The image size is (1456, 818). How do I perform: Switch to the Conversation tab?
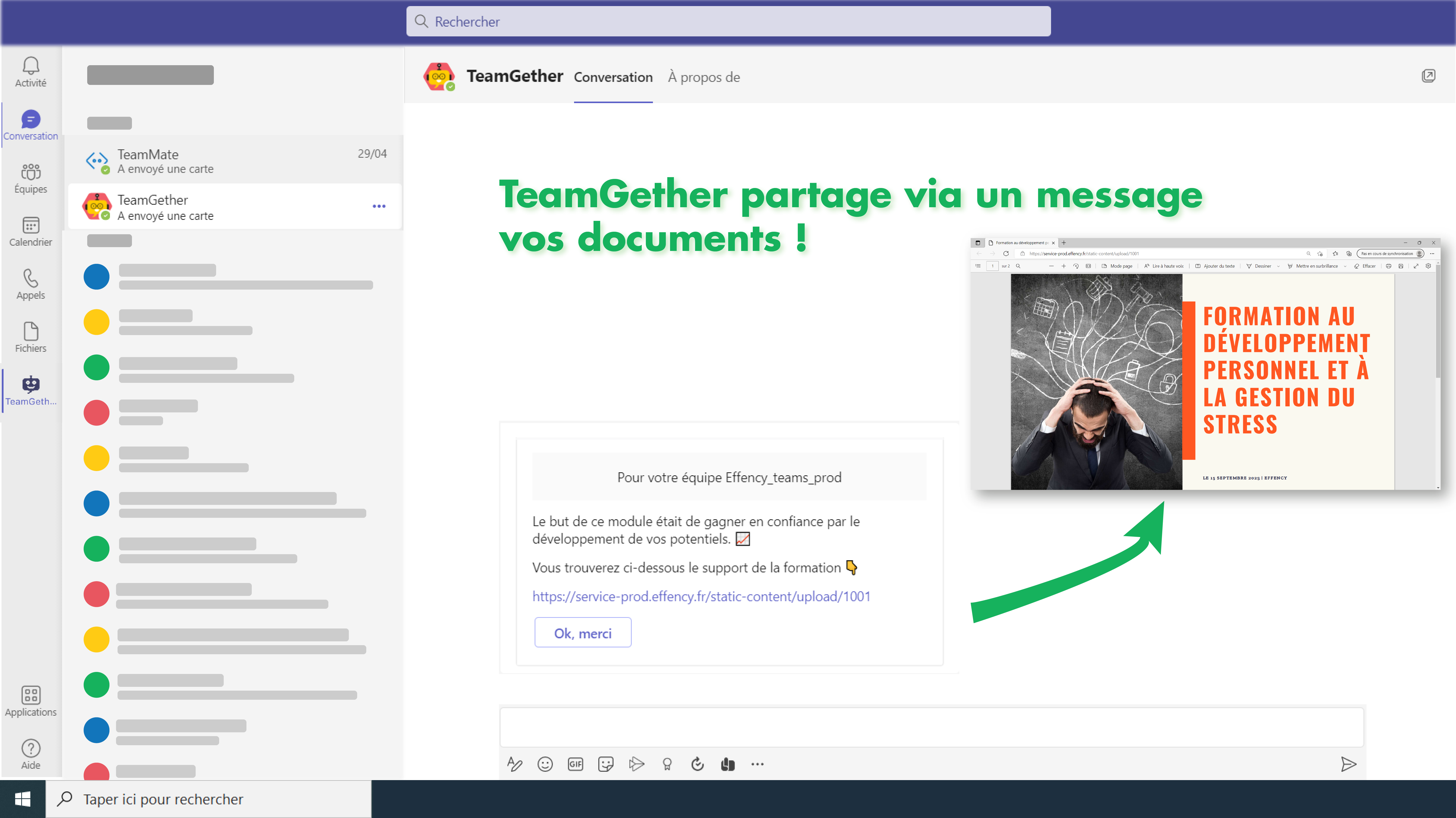point(613,77)
